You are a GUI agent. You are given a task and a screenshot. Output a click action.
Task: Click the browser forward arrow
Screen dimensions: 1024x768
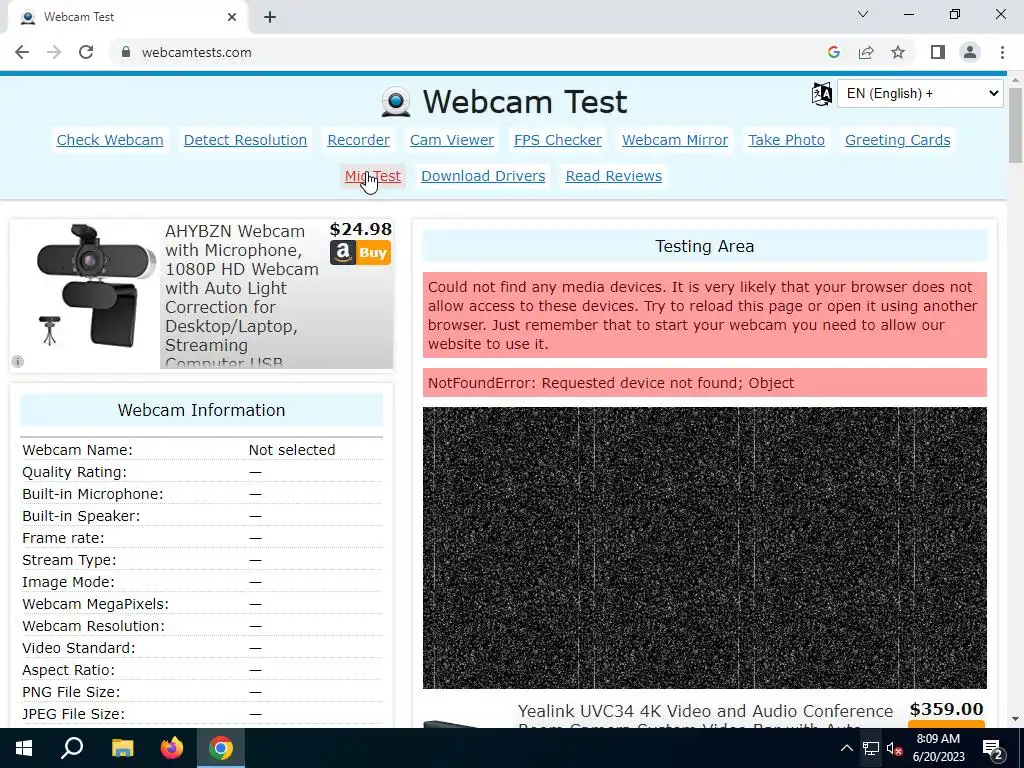(x=54, y=52)
